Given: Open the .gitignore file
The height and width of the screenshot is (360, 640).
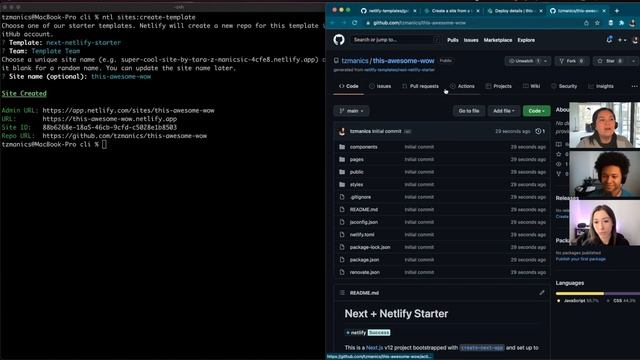Looking at the screenshot, I should 360,197.
